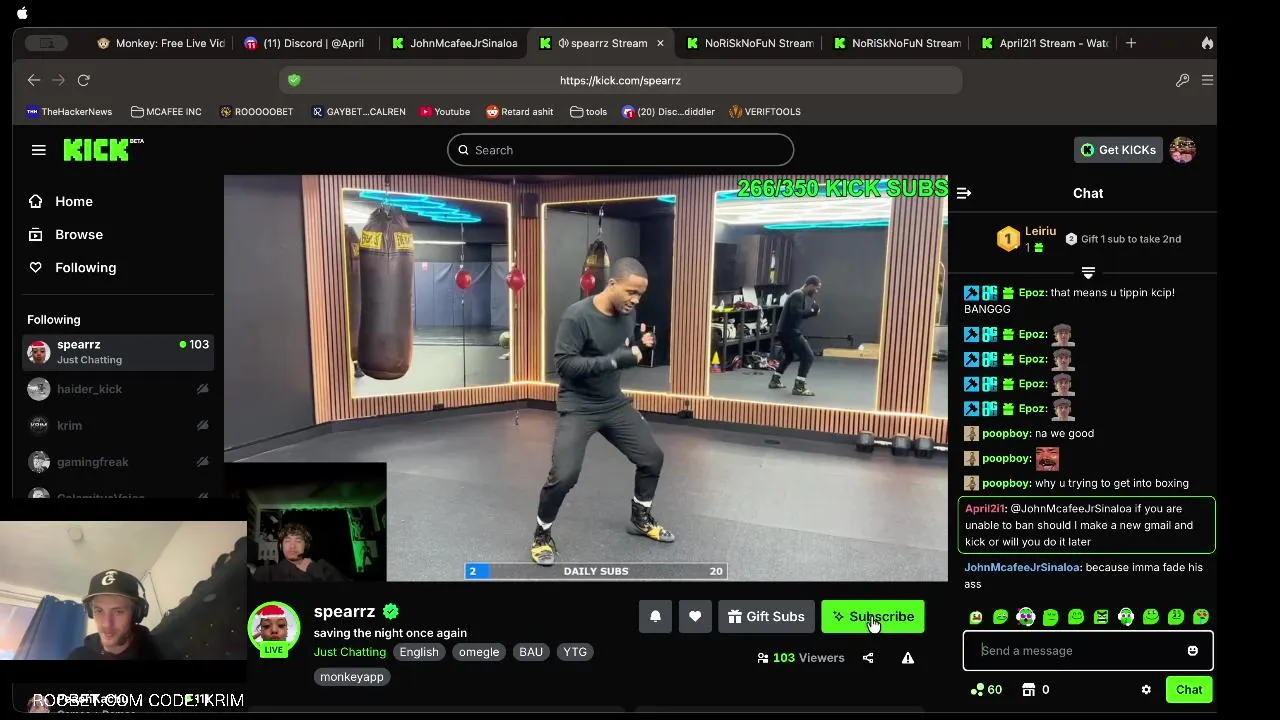Open the channel points shop icon
This screenshot has height=720, width=1280.
click(1028, 690)
